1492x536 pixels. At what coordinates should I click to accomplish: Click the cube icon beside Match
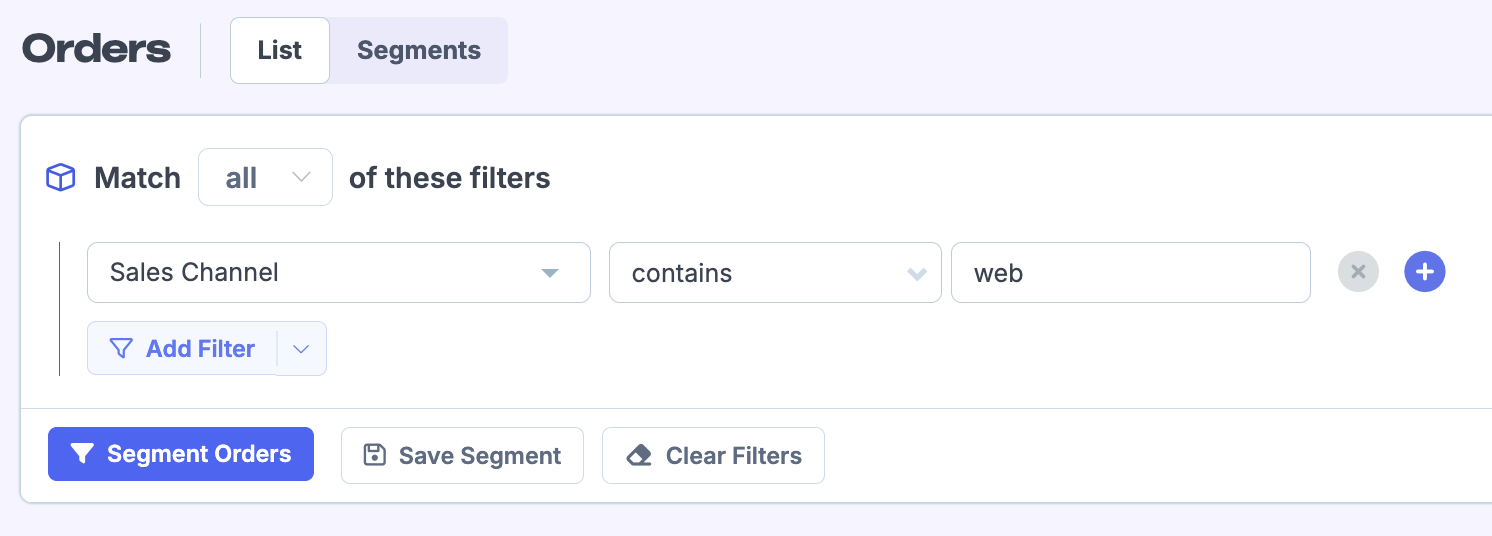[x=61, y=178]
